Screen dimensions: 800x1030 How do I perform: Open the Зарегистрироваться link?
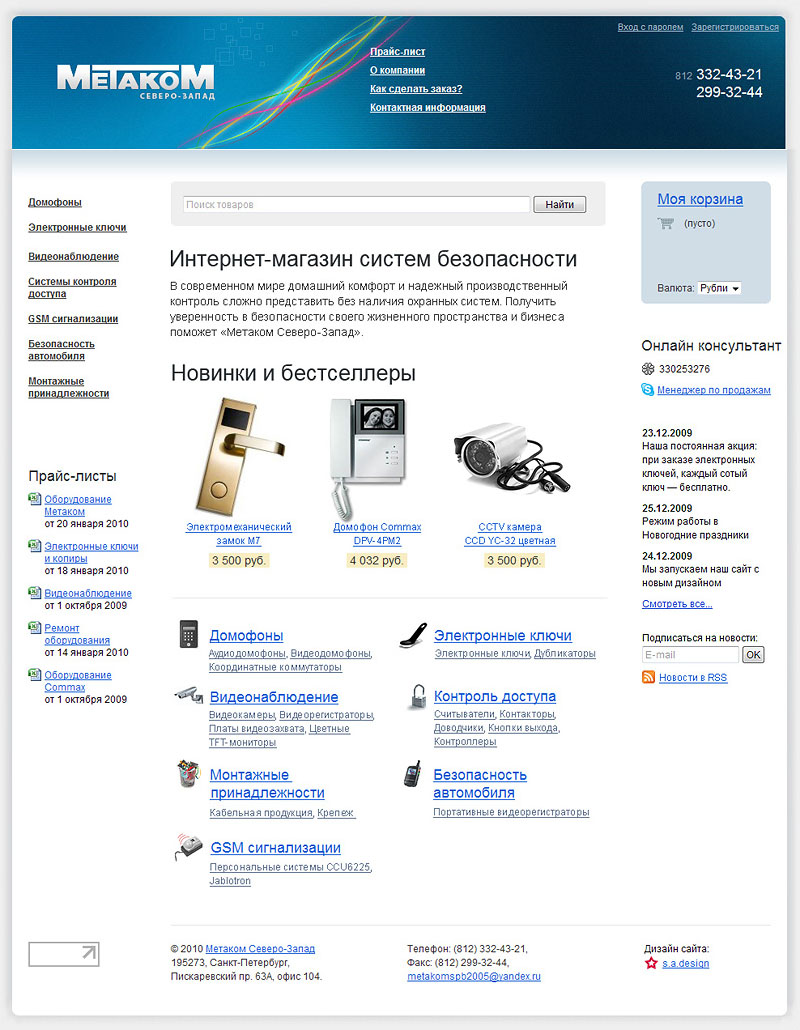pyautogui.click(x=737, y=26)
